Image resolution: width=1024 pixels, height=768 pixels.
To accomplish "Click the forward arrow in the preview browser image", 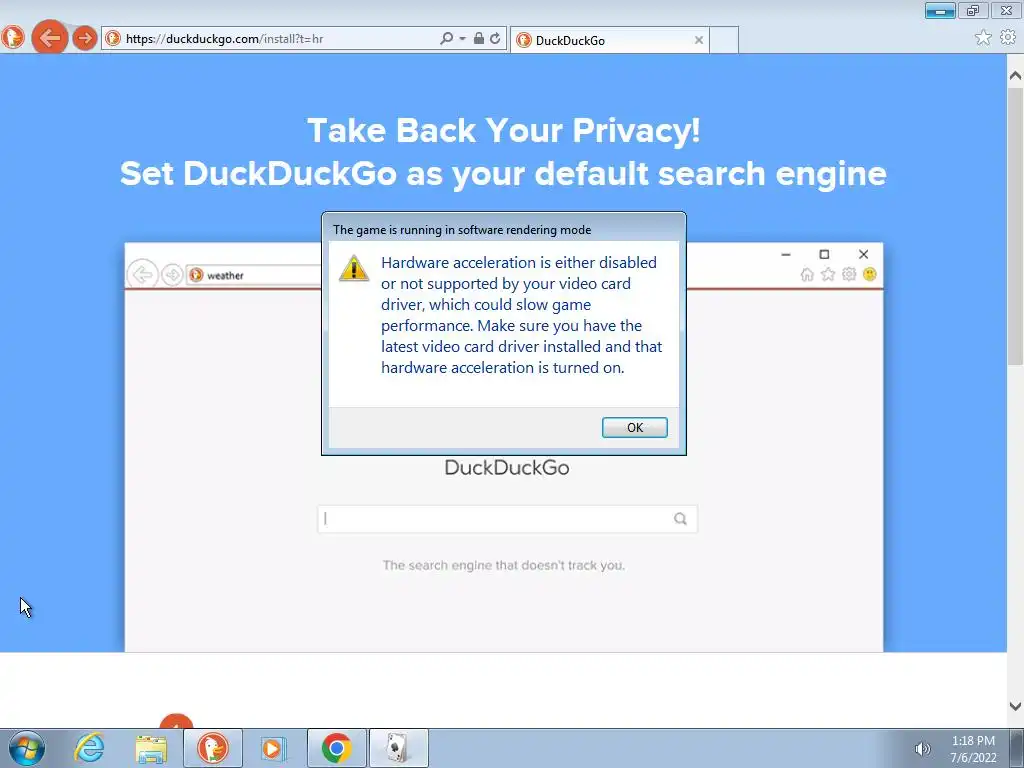I will tap(172, 275).
